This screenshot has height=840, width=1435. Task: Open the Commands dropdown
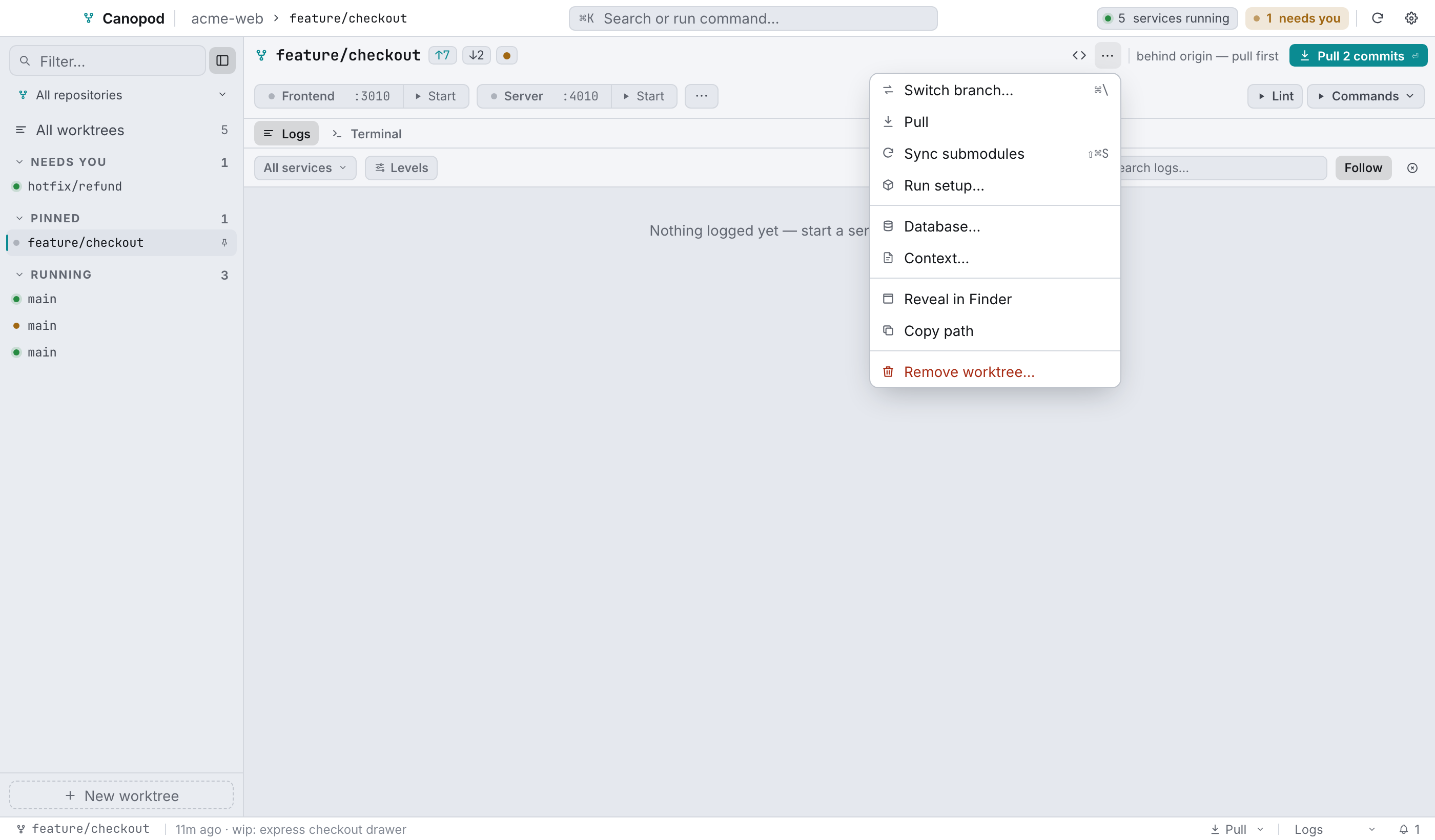click(1365, 96)
